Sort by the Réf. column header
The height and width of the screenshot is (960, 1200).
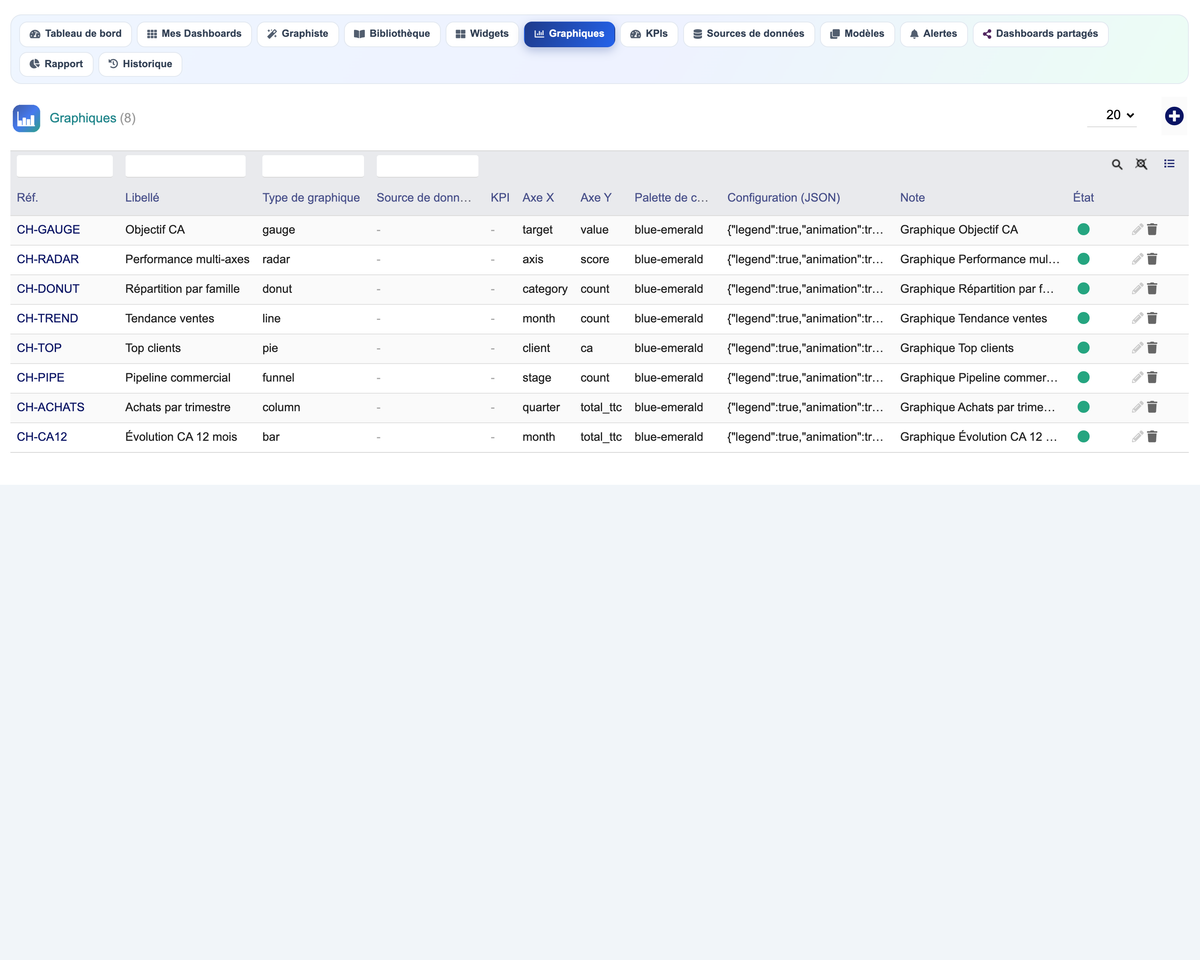tap(28, 198)
